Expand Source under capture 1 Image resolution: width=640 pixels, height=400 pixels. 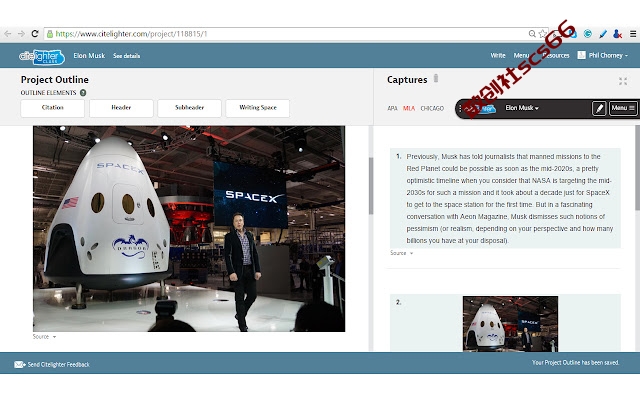(402, 253)
